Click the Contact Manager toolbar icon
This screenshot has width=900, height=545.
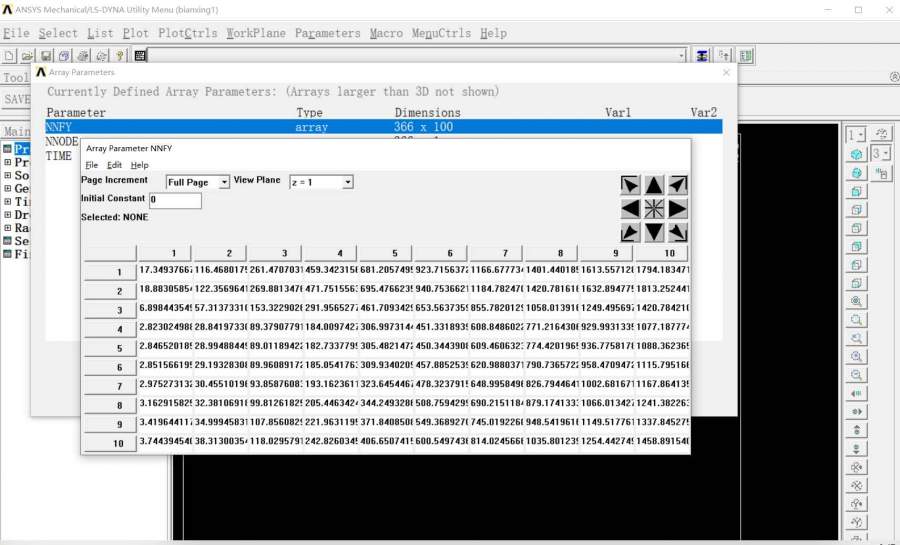pos(746,56)
